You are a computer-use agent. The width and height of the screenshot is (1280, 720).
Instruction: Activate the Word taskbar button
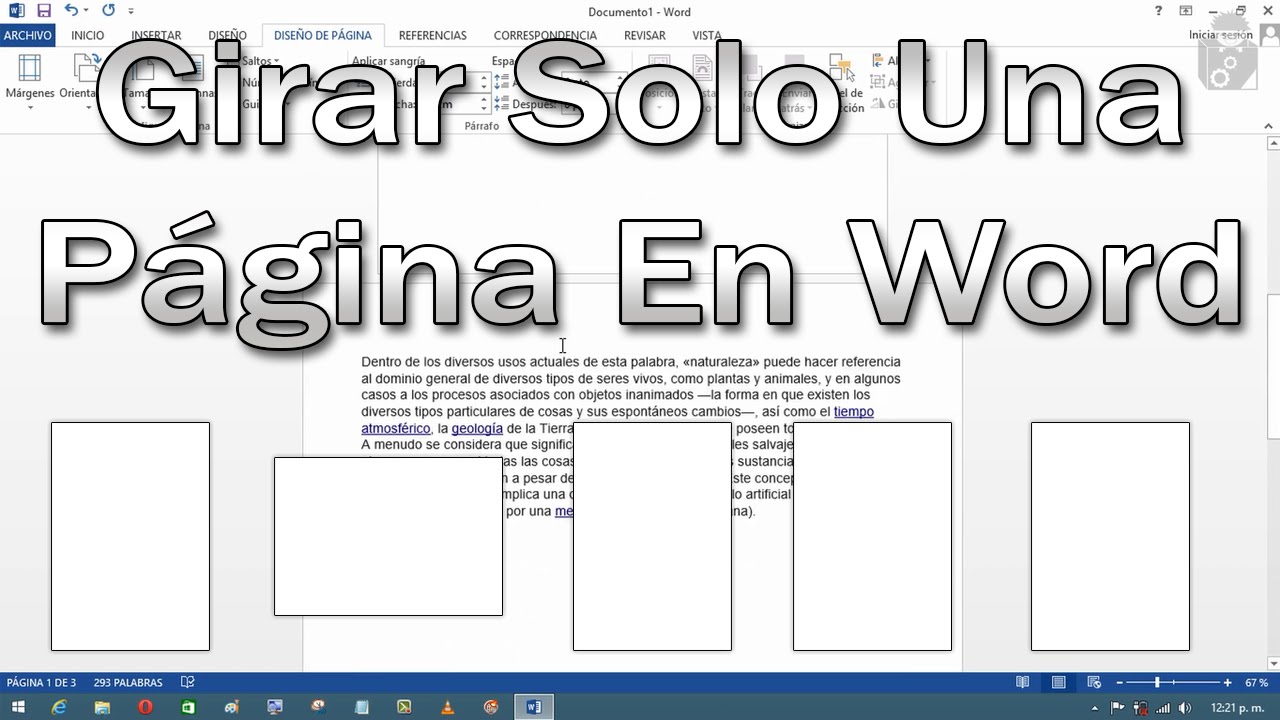(534, 707)
